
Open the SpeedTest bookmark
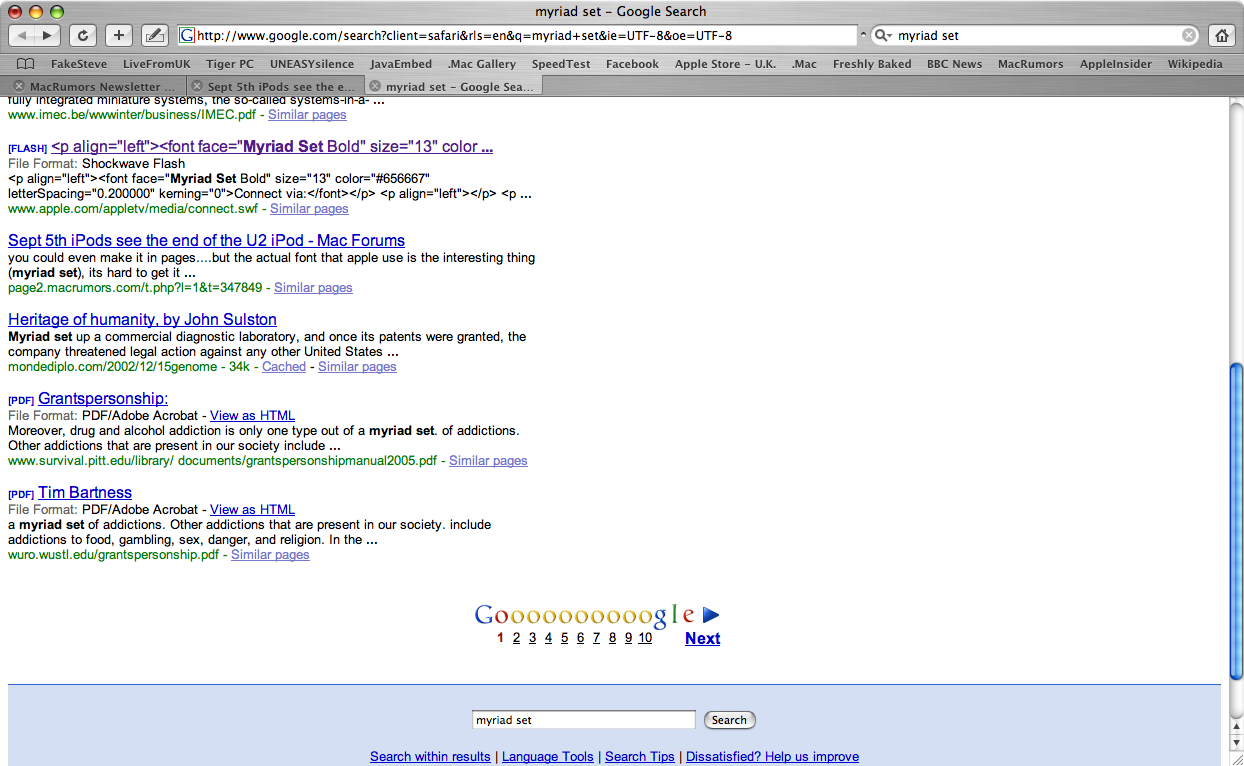click(561, 63)
